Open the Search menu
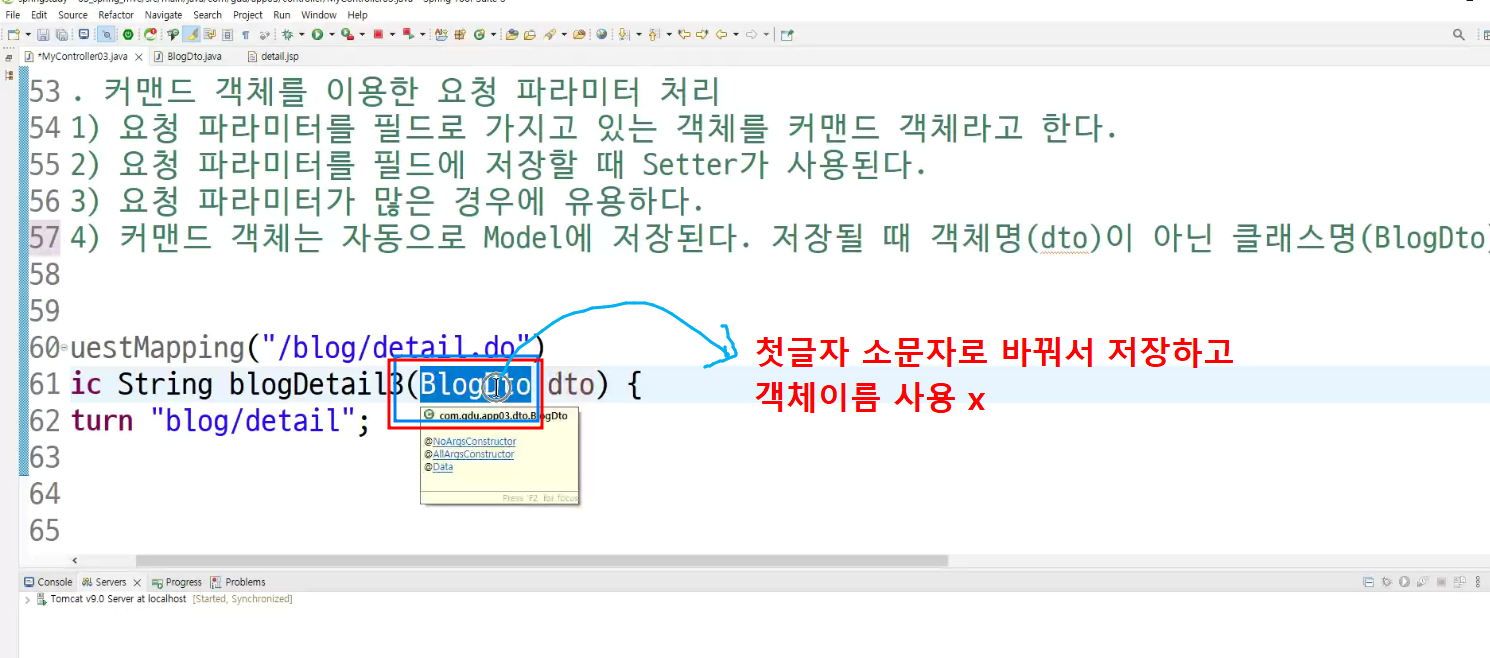Image resolution: width=1490 pixels, height=658 pixels. point(207,15)
